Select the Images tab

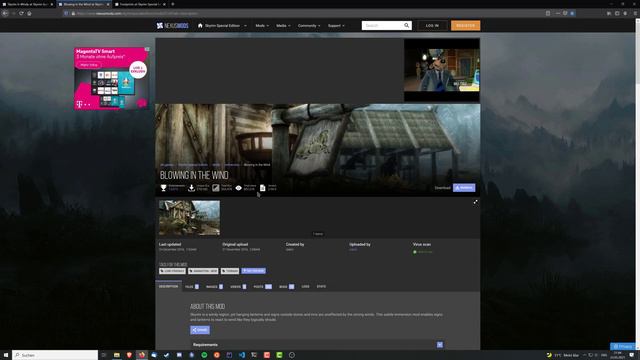(214, 287)
